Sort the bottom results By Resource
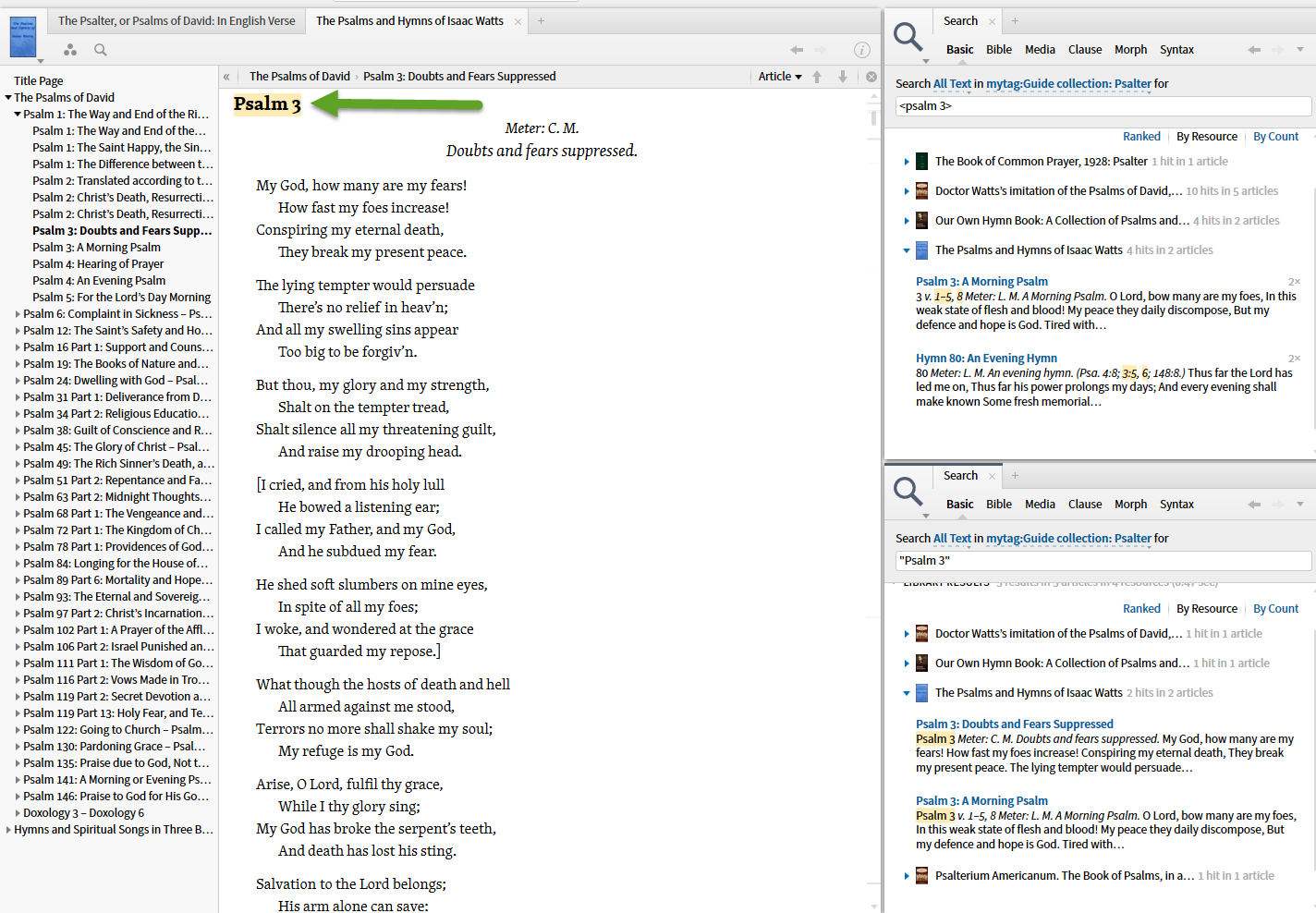The image size is (1316, 913). [1206, 609]
